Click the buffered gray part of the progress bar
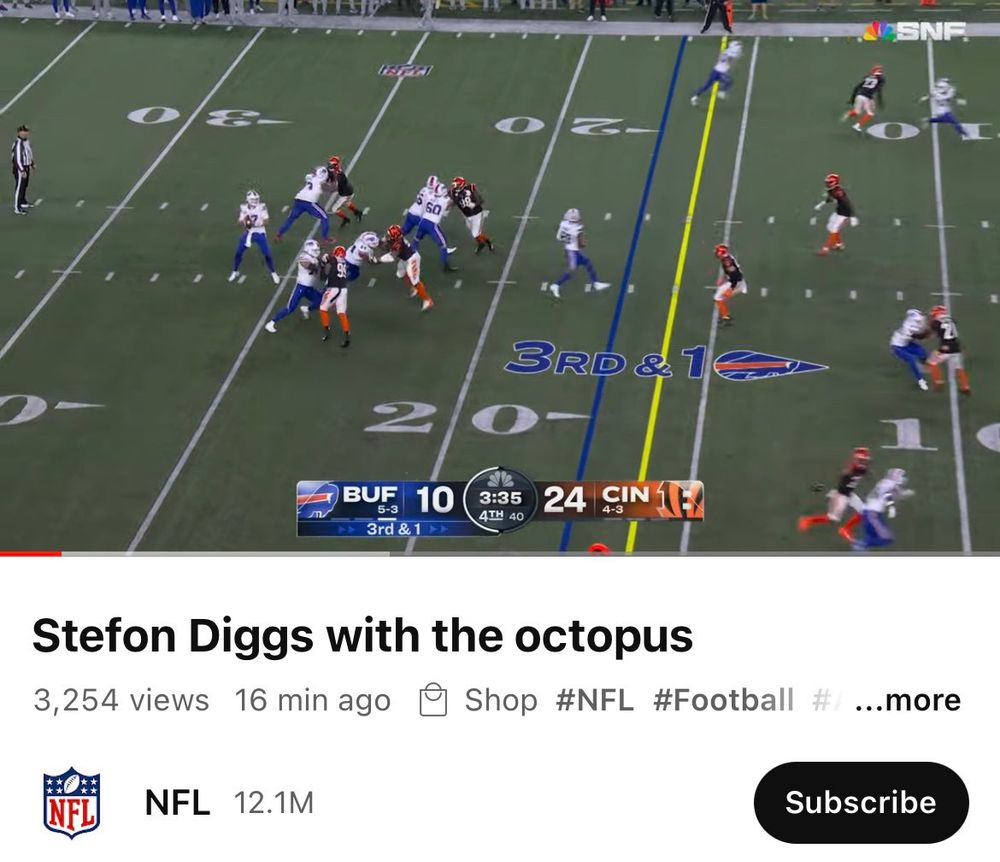The width and height of the screenshot is (1000, 862). pyautogui.click(x=225, y=553)
